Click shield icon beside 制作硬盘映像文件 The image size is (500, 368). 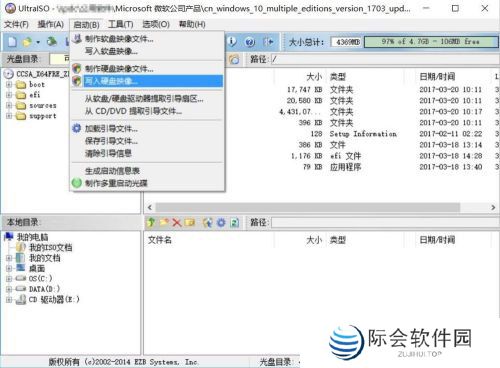point(77,69)
